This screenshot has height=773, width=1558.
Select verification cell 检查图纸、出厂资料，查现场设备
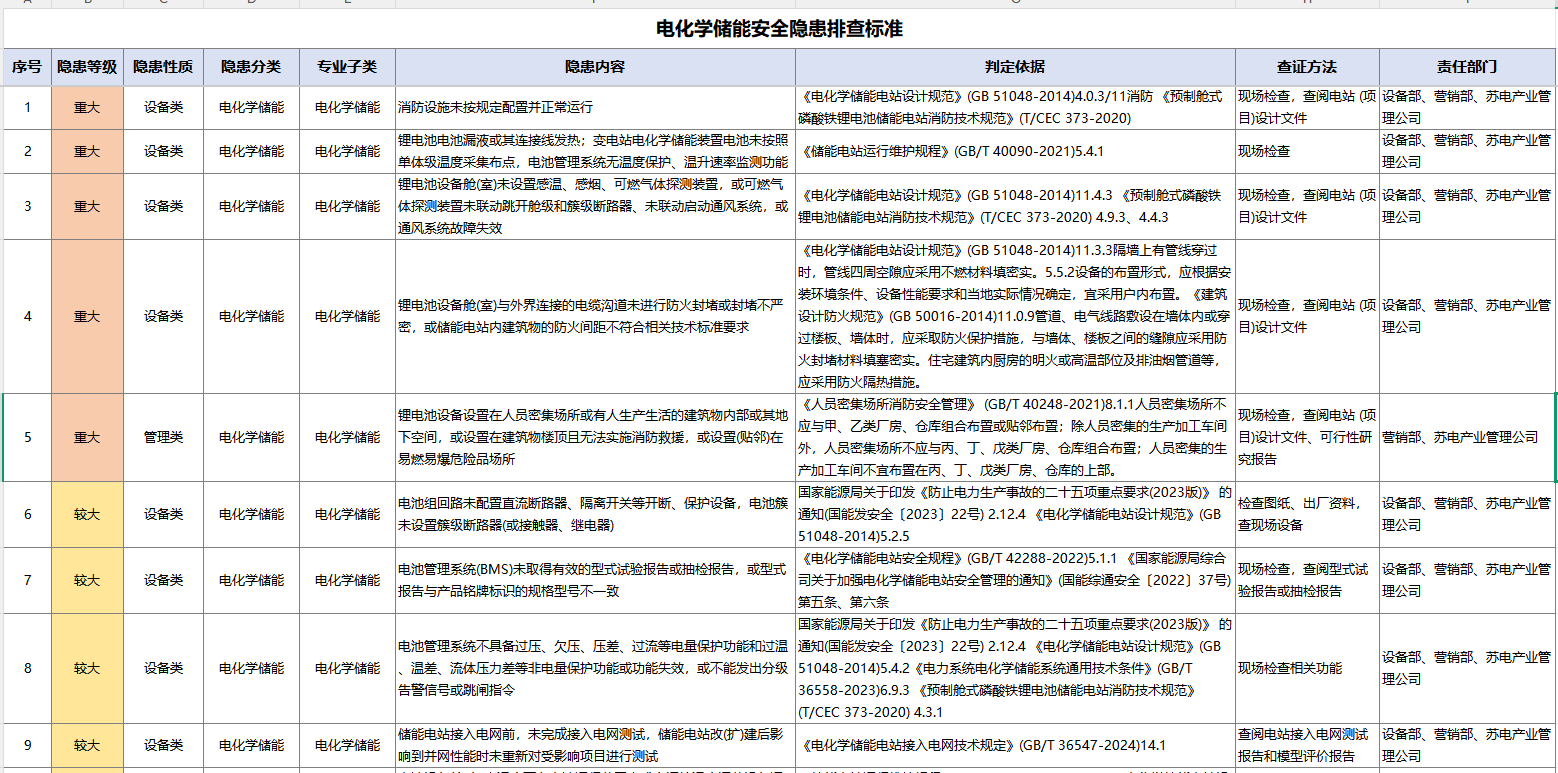click(1307, 514)
